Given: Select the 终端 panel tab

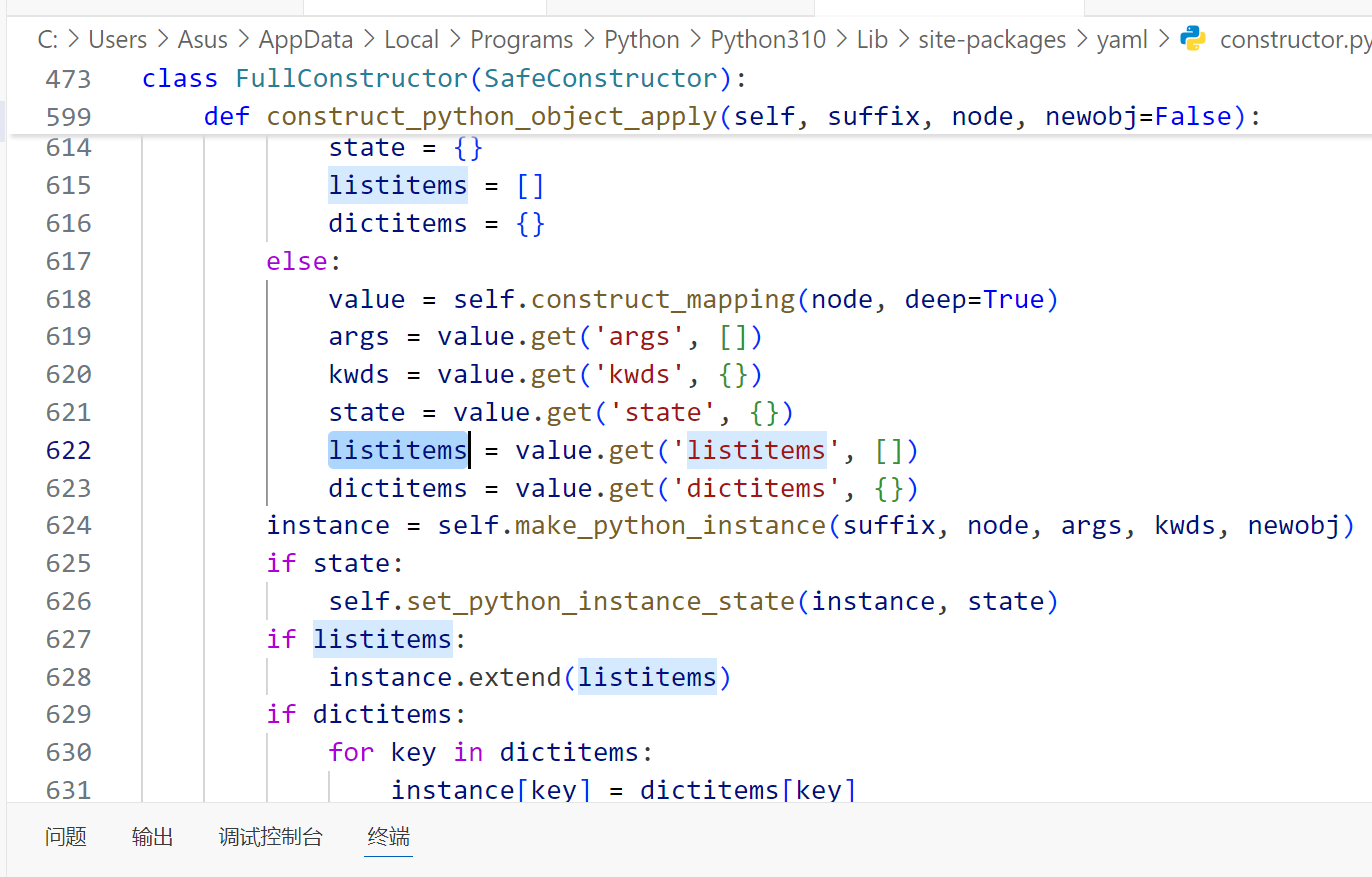Looking at the screenshot, I should 388,837.
